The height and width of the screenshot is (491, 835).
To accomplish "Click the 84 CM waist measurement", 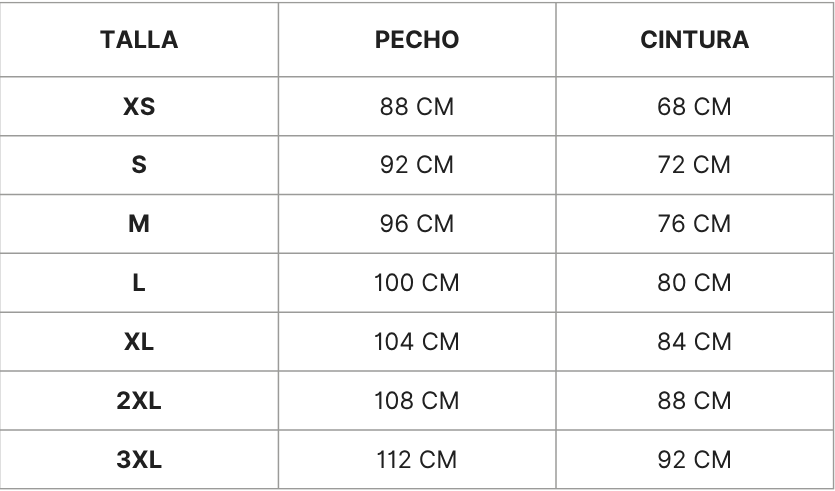I will pos(695,342).
